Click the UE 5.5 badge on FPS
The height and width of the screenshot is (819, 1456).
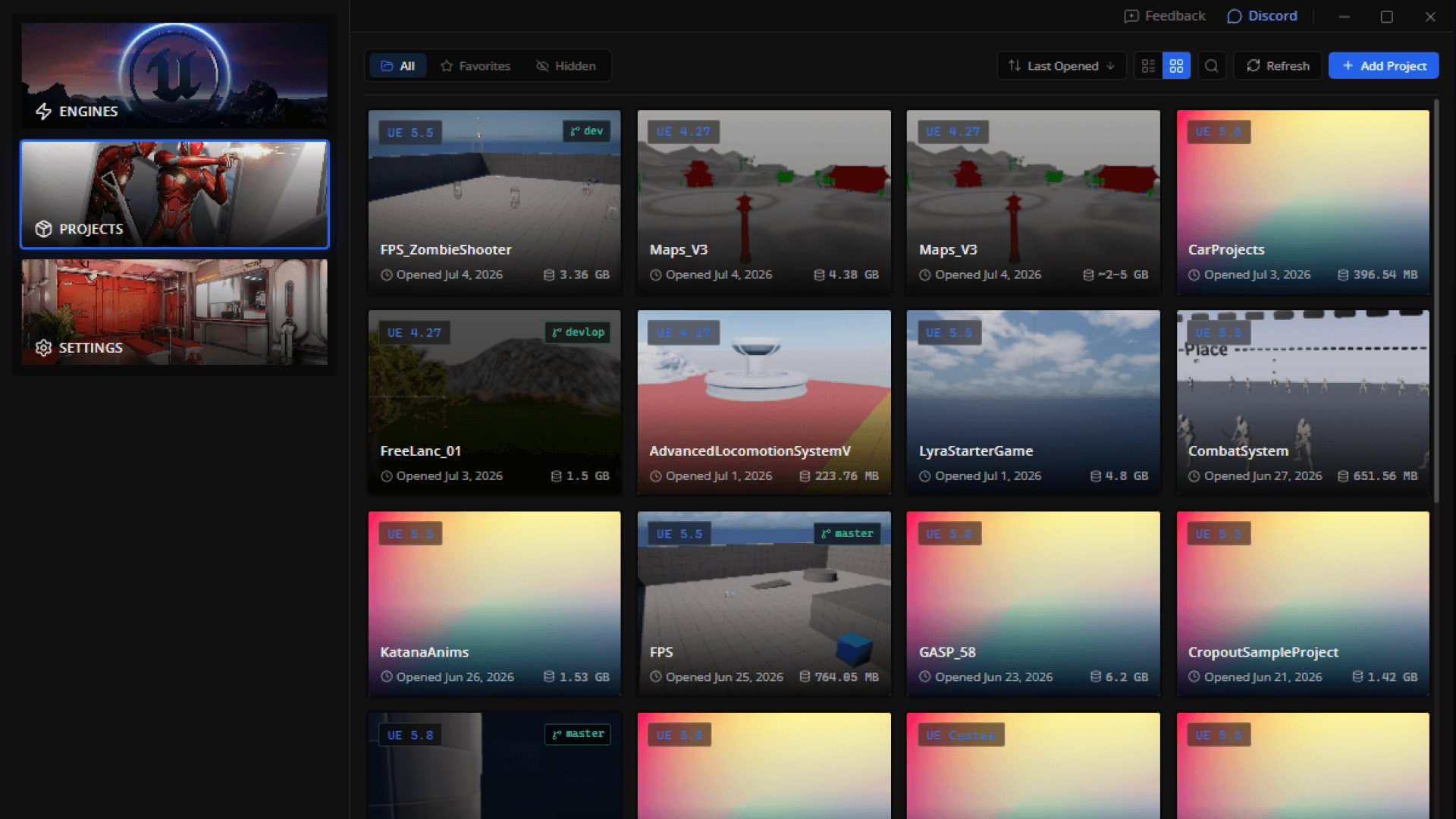pyautogui.click(x=679, y=534)
